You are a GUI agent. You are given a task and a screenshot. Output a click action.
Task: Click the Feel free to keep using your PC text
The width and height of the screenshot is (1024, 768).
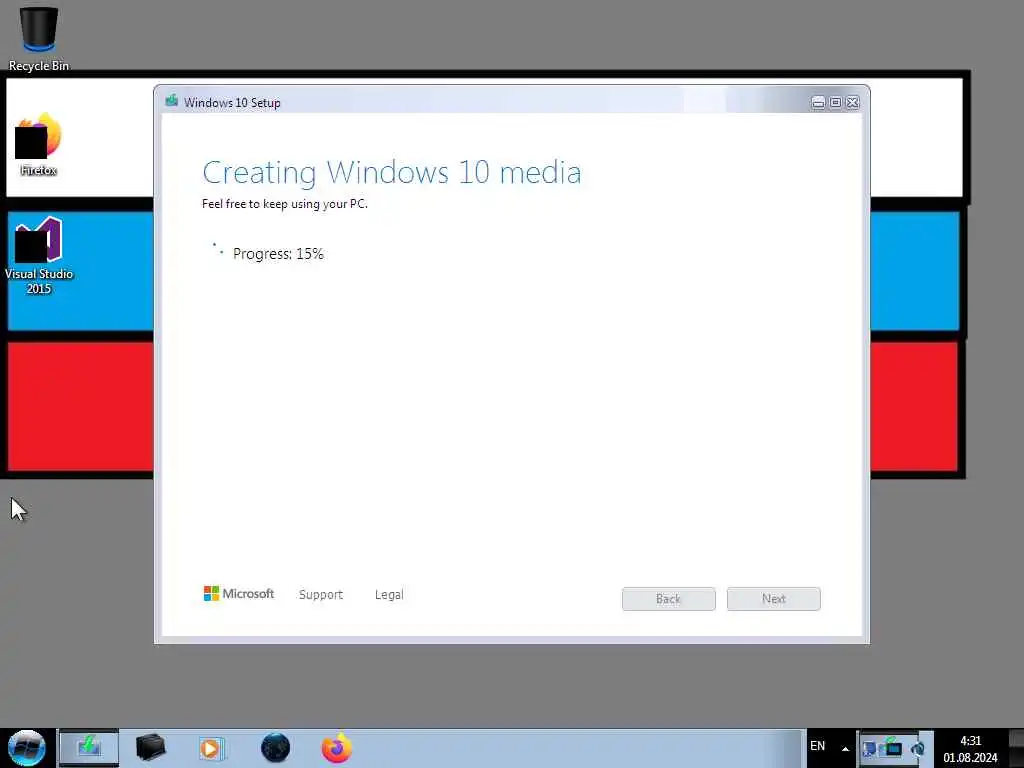[x=285, y=204]
